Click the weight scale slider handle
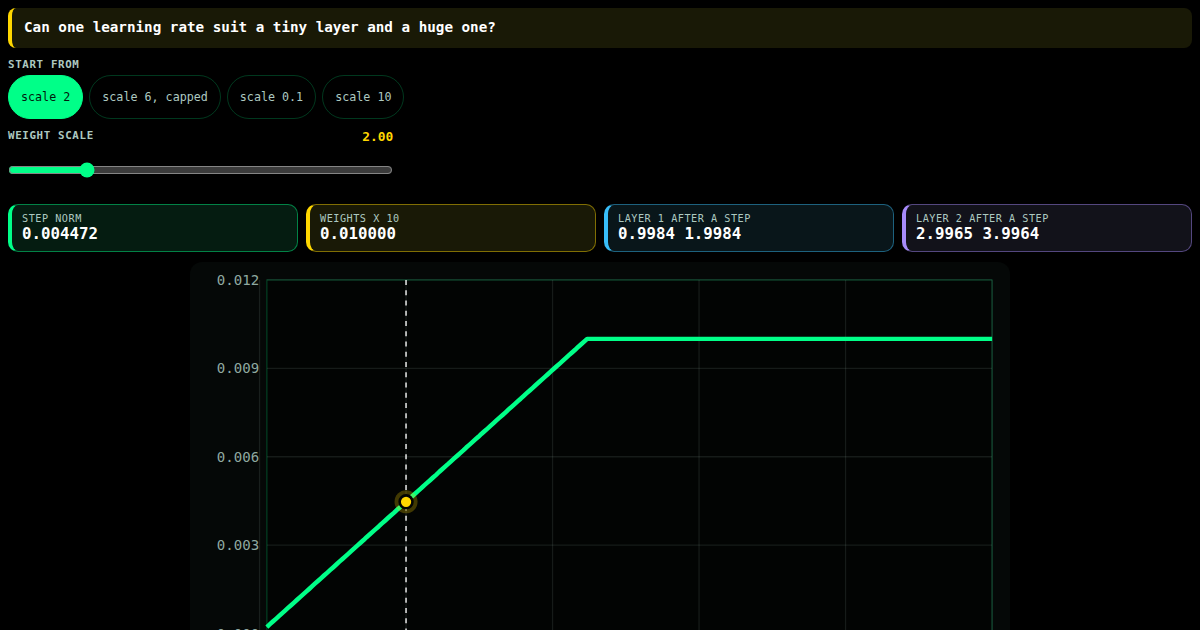Viewport: 1200px width, 630px height. (x=87, y=170)
